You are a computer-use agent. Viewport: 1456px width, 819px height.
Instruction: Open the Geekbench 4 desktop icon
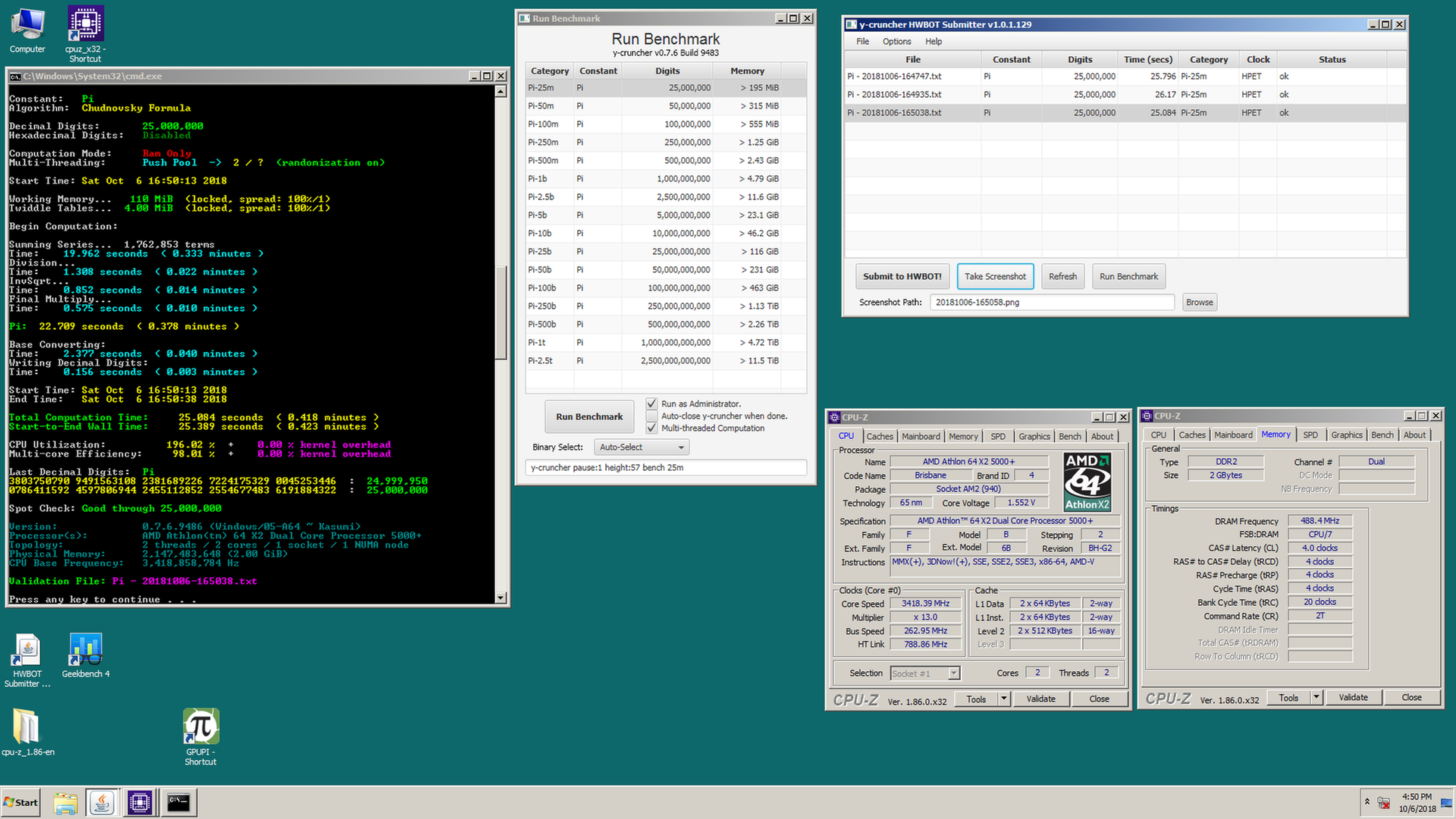pyautogui.click(x=85, y=656)
